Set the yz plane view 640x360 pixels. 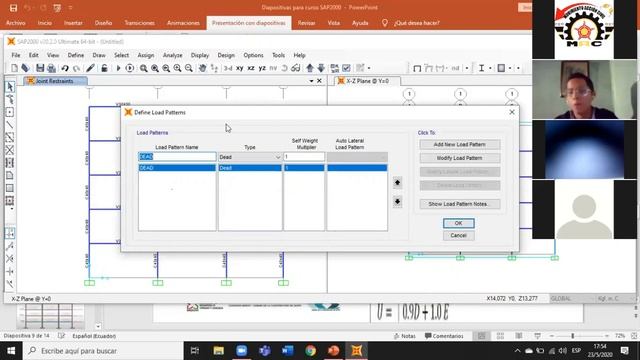[262, 68]
